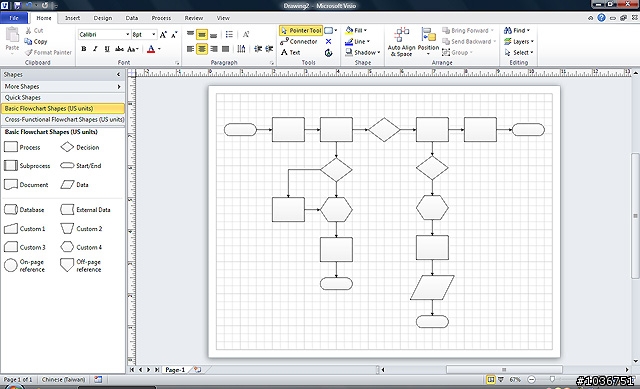Viewport: 640px width, 389px height.
Task: Switch to the Review tab
Action: point(193,18)
